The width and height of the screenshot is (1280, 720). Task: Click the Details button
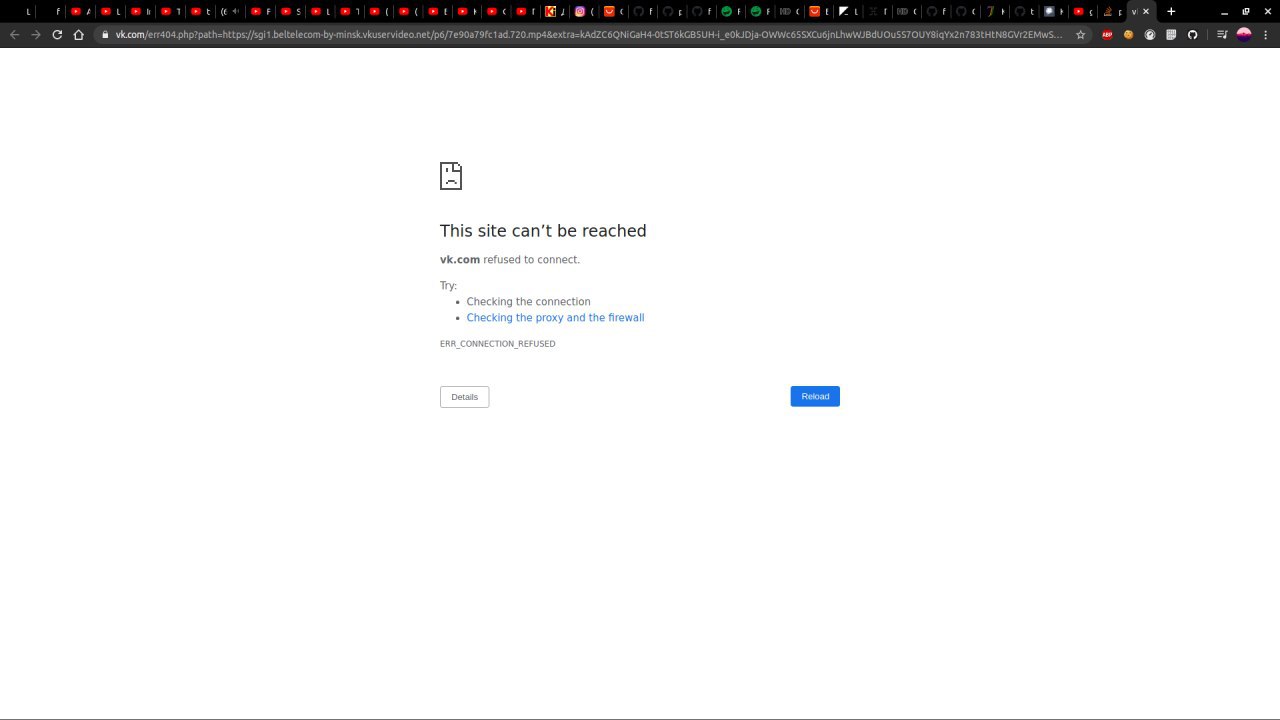point(464,397)
